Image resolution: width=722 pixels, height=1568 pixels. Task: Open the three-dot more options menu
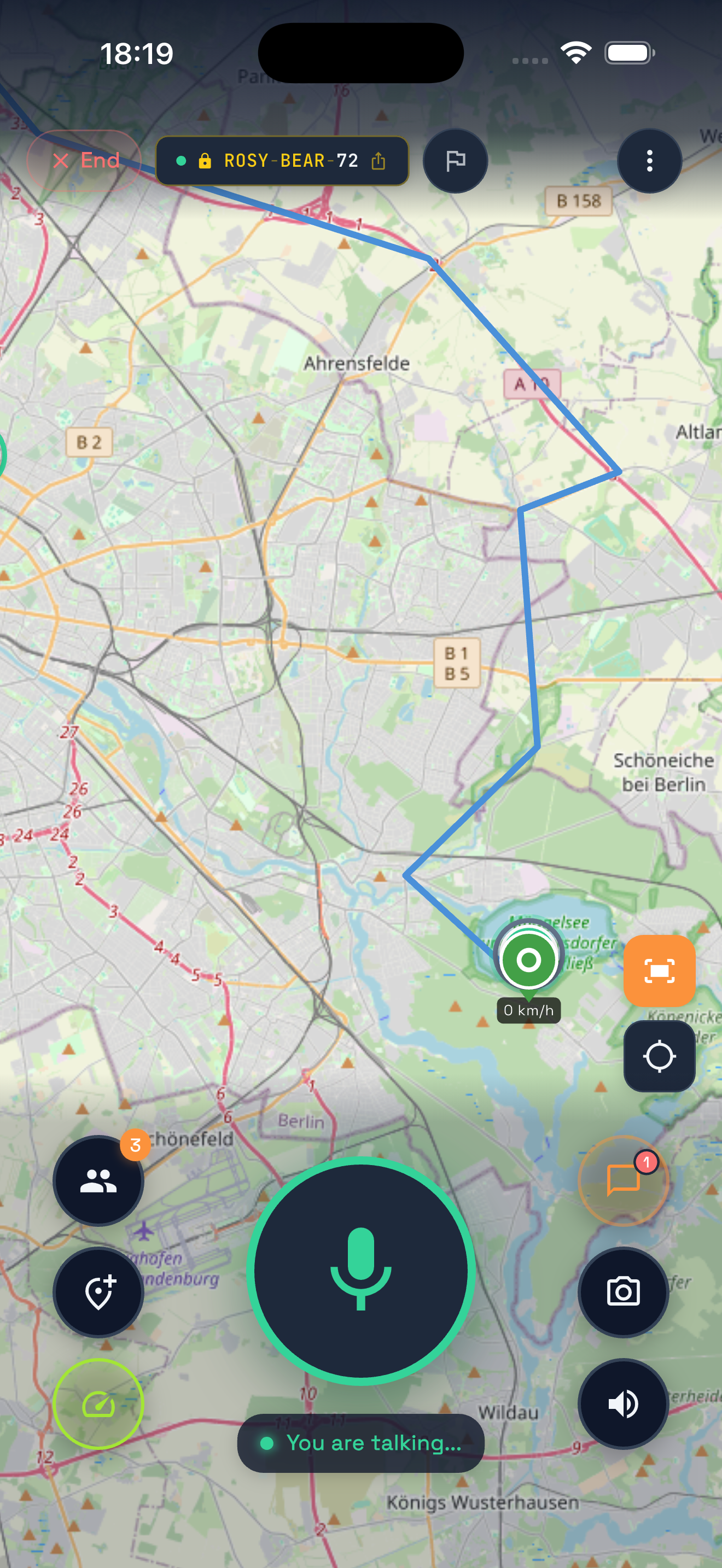click(x=650, y=161)
